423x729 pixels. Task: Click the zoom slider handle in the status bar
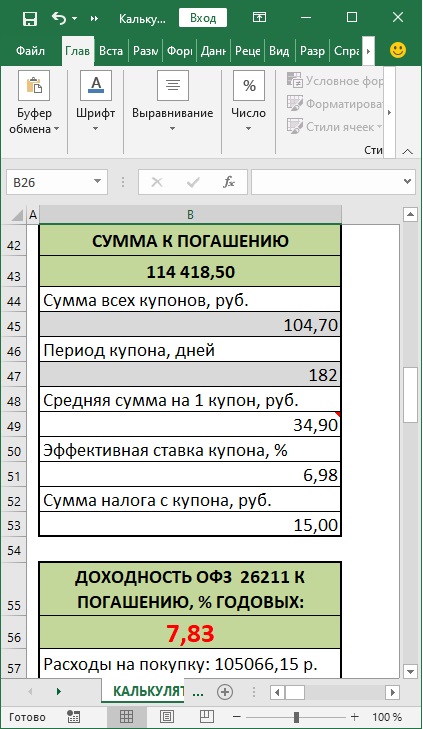pyautogui.click(x=296, y=716)
